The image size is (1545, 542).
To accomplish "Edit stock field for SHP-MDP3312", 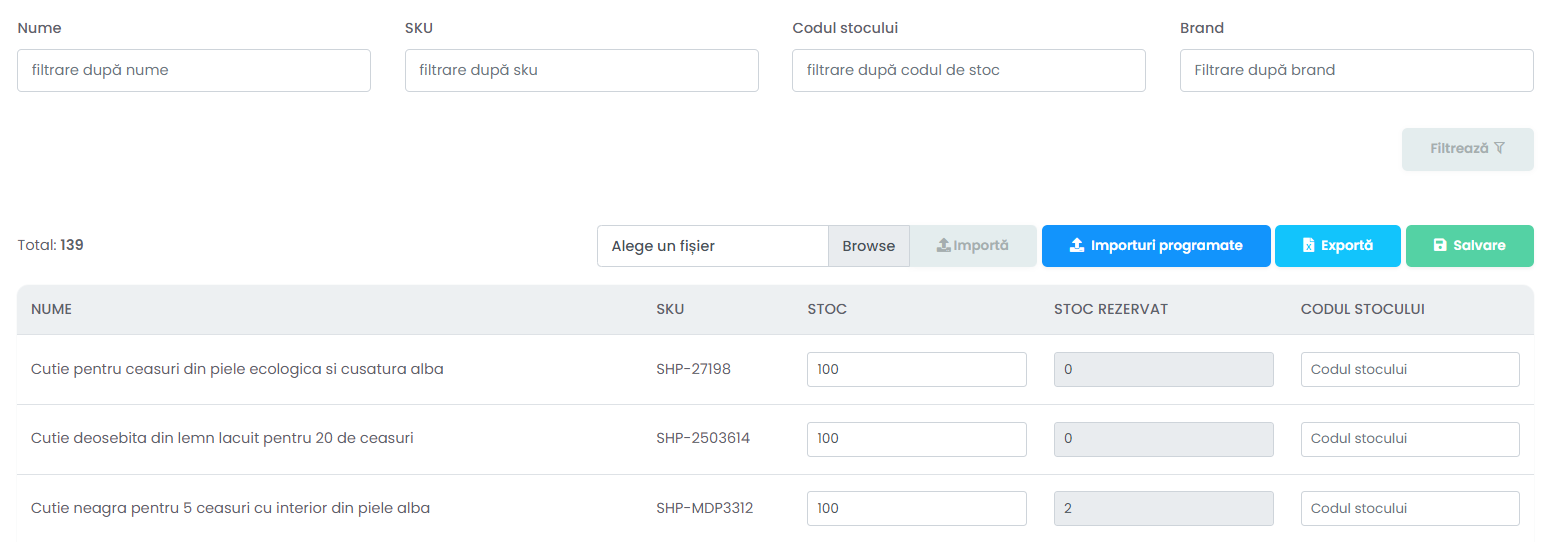I will point(917,508).
